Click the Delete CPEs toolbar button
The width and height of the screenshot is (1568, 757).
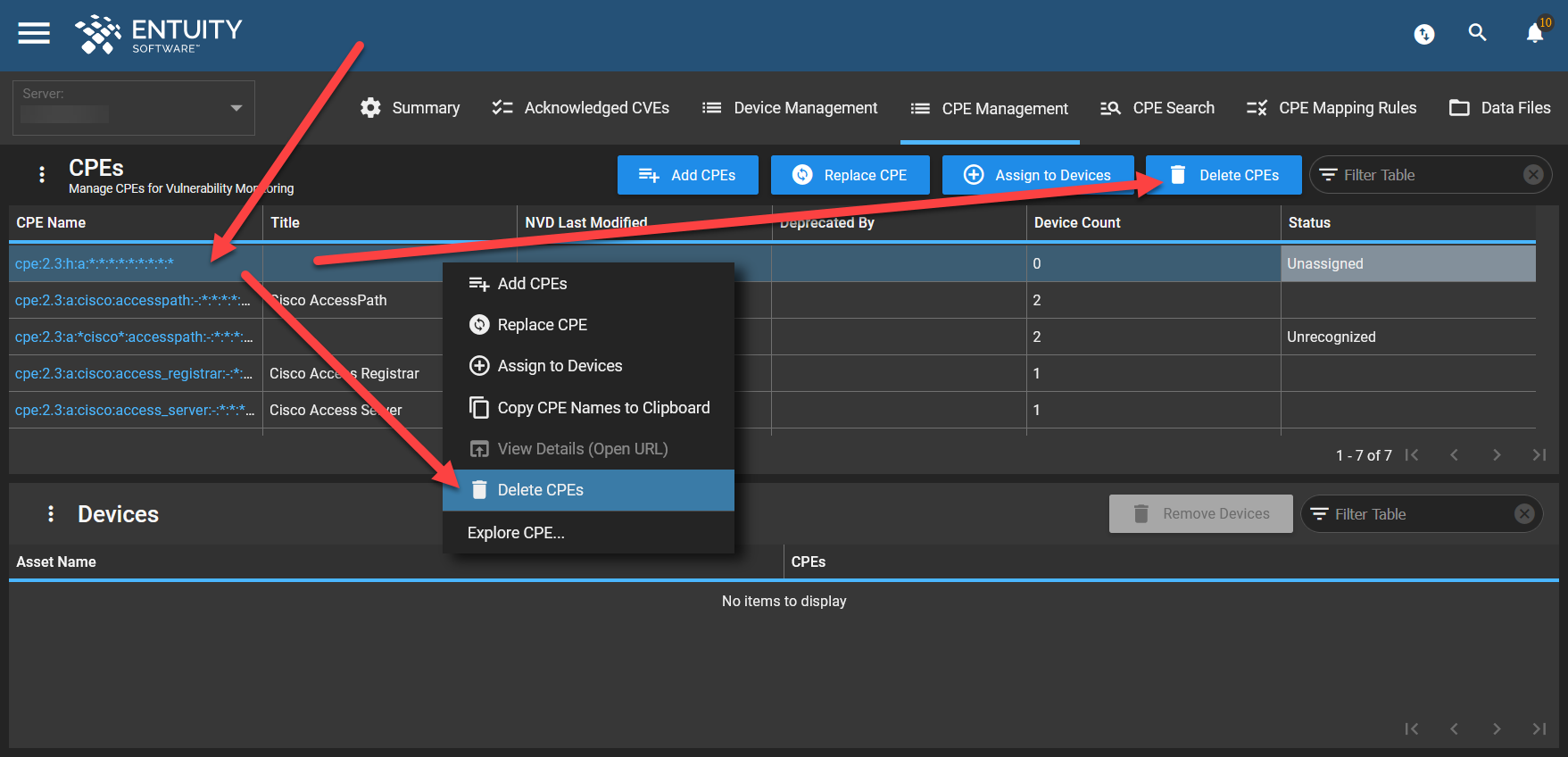click(x=1224, y=175)
